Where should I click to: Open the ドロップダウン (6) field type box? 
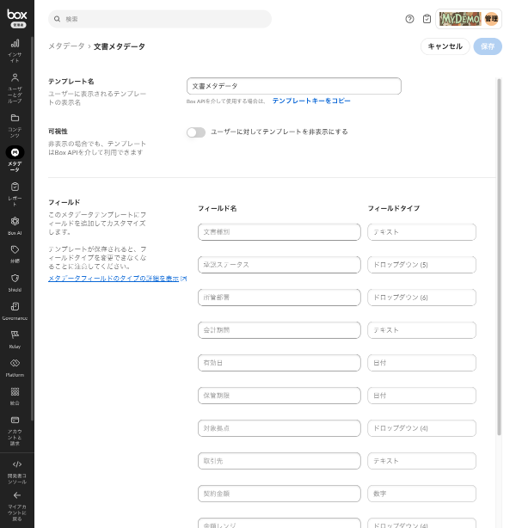422,297
